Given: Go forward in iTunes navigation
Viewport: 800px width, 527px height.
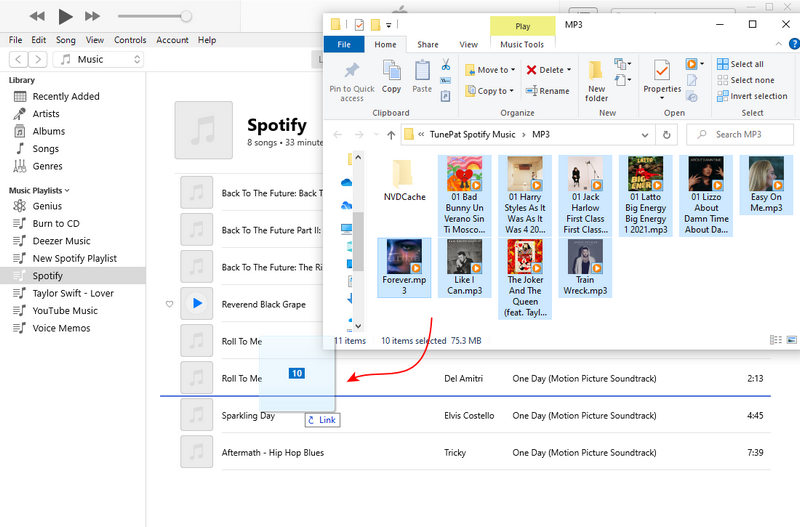Looking at the screenshot, I should pyautogui.click(x=38, y=59).
